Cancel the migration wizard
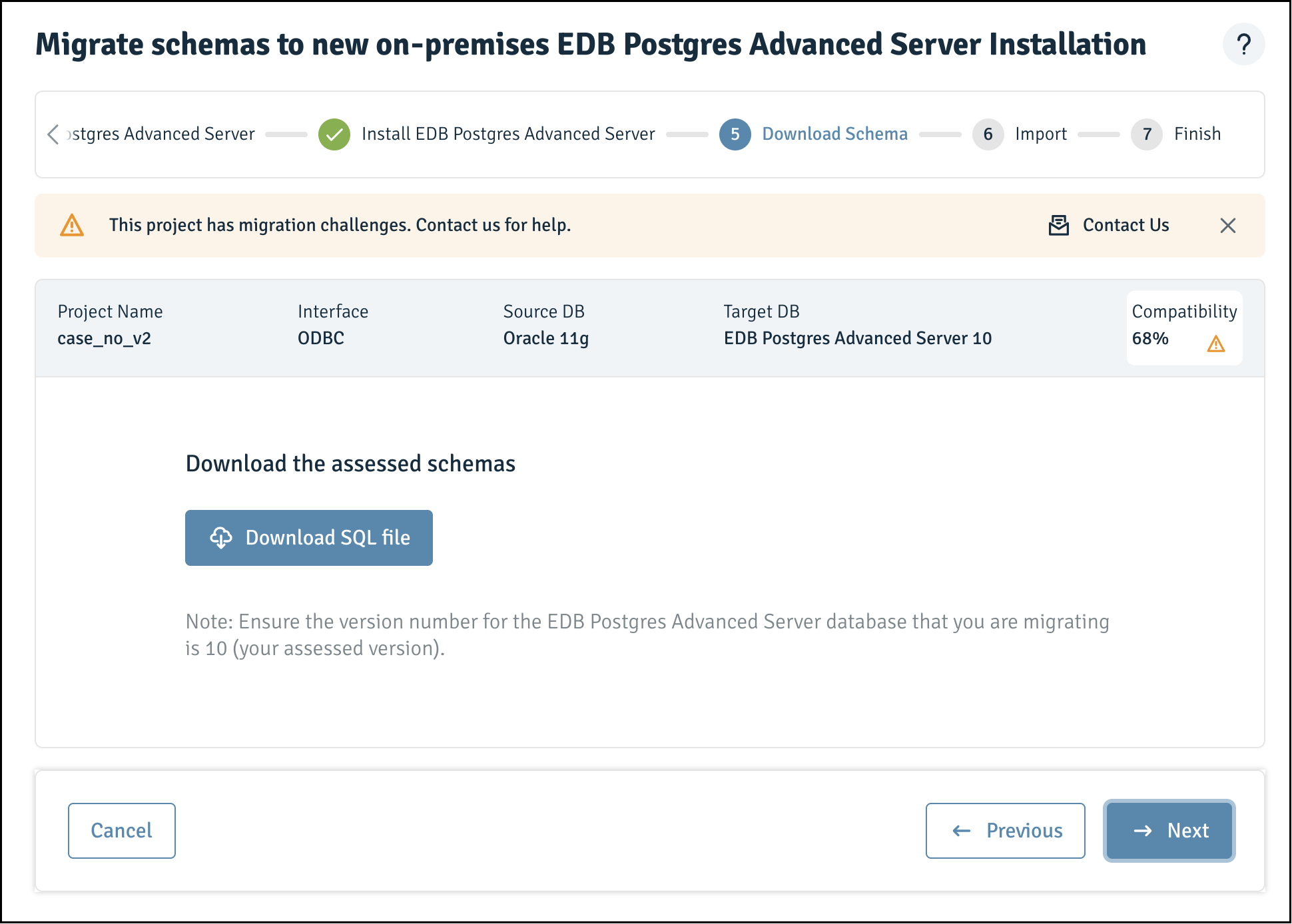Image resolution: width=1292 pixels, height=924 pixels. click(122, 831)
